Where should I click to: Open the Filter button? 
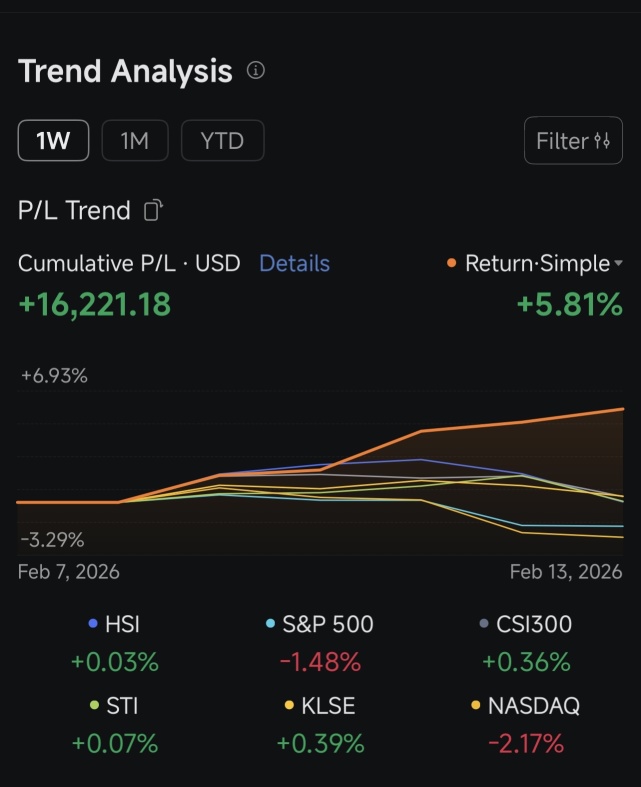click(573, 141)
